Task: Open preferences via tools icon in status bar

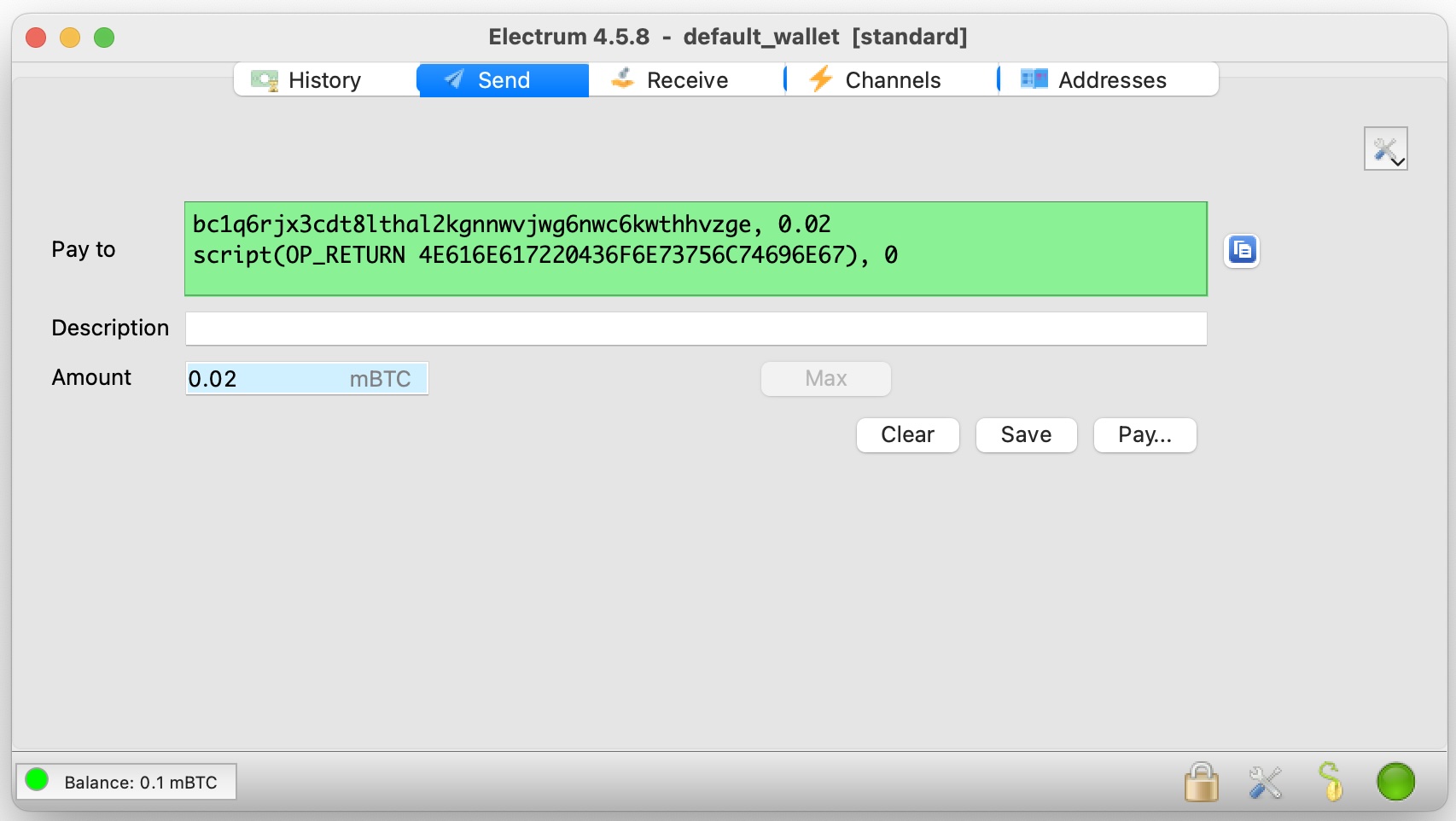Action: (x=1265, y=782)
